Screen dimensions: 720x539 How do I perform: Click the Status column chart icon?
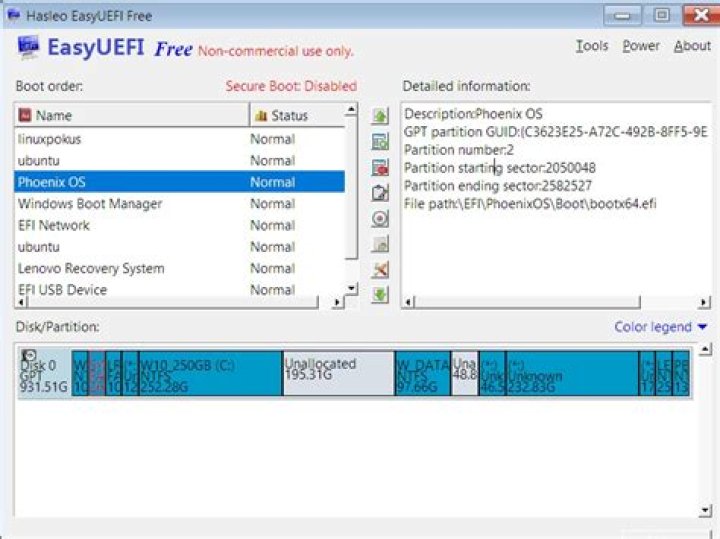click(261, 116)
